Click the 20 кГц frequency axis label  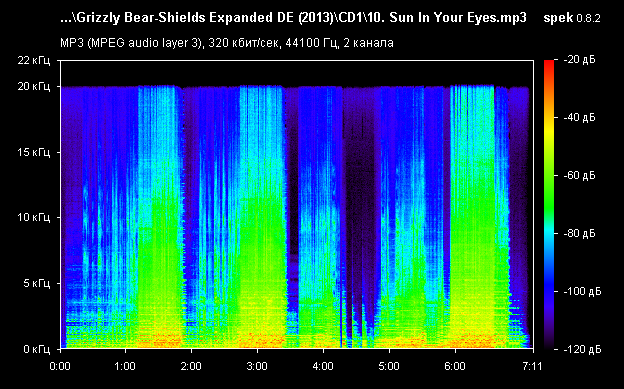point(34,86)
